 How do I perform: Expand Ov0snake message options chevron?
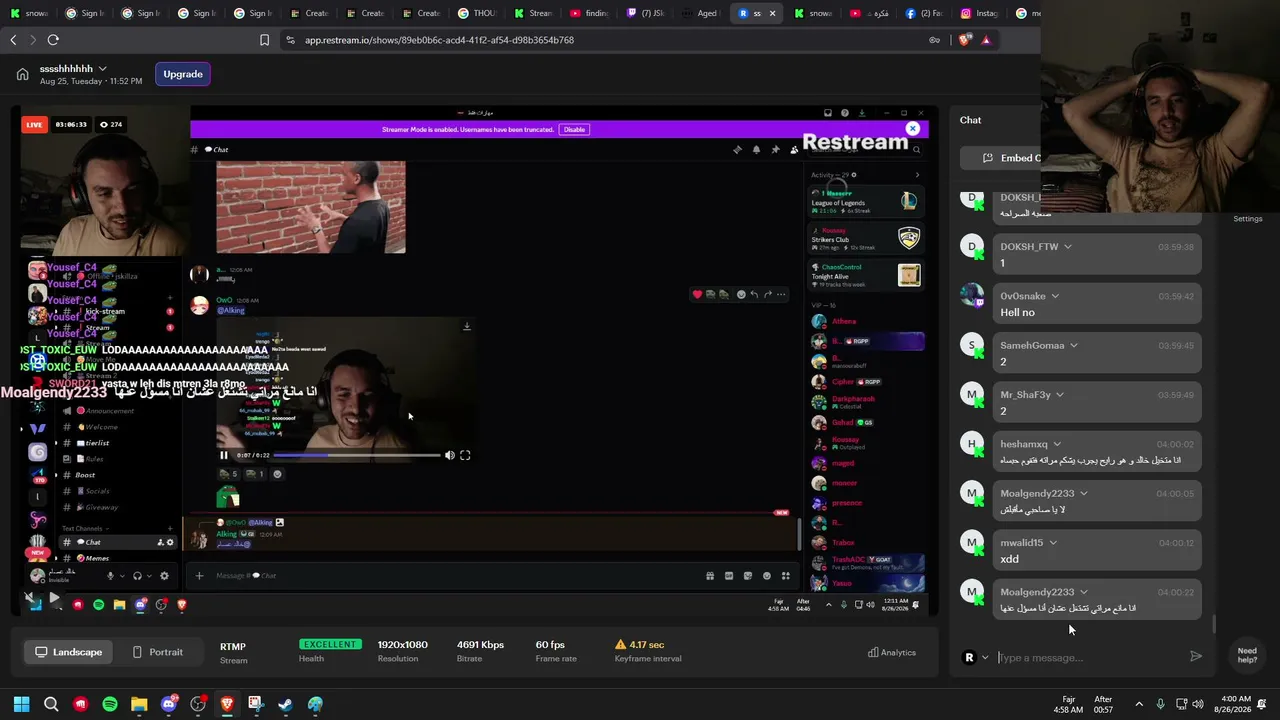click(x=1055, y=296)
